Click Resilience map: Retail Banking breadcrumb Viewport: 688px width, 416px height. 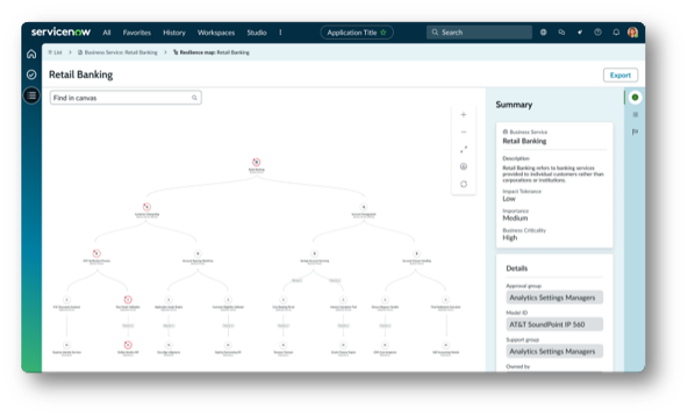point(211,52)
